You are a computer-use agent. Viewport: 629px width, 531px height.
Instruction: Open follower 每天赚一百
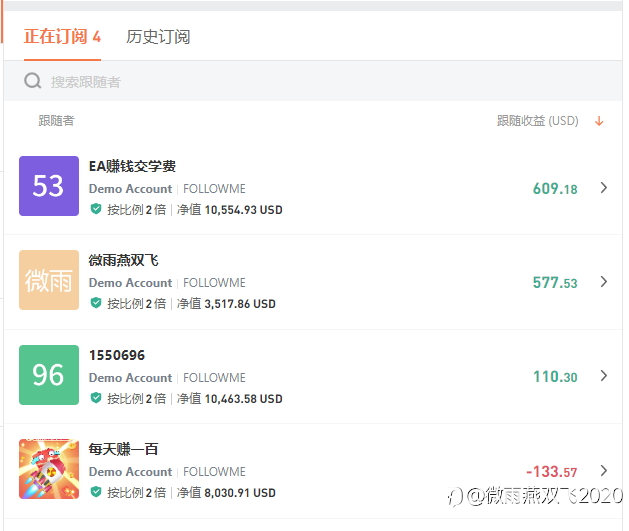(x=124, y=449)
